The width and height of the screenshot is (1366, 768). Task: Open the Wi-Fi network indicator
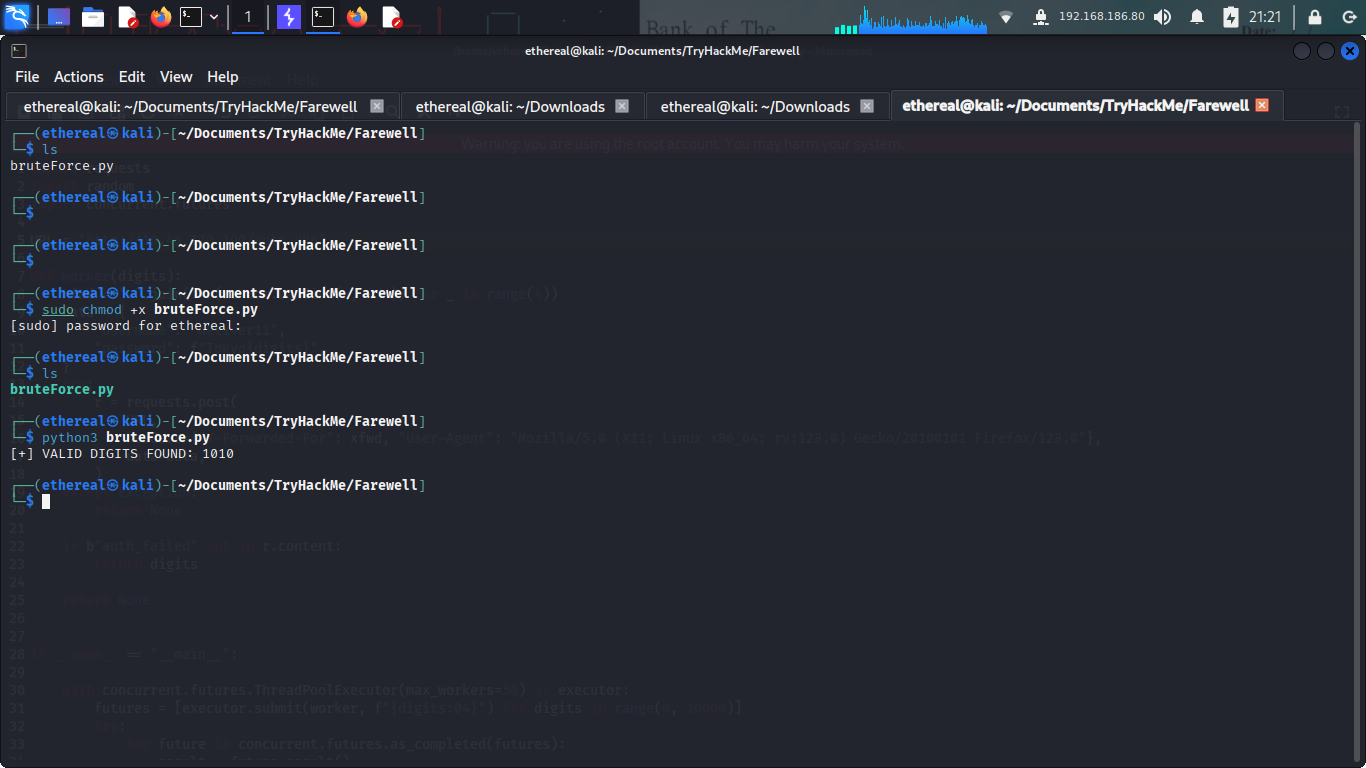[1006, 17]
